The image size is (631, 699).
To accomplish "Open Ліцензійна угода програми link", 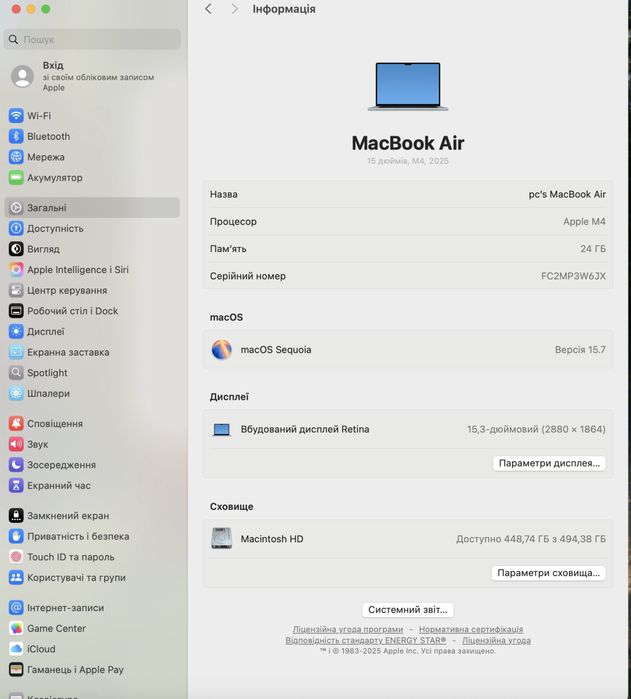I will [x=348, y=629].
